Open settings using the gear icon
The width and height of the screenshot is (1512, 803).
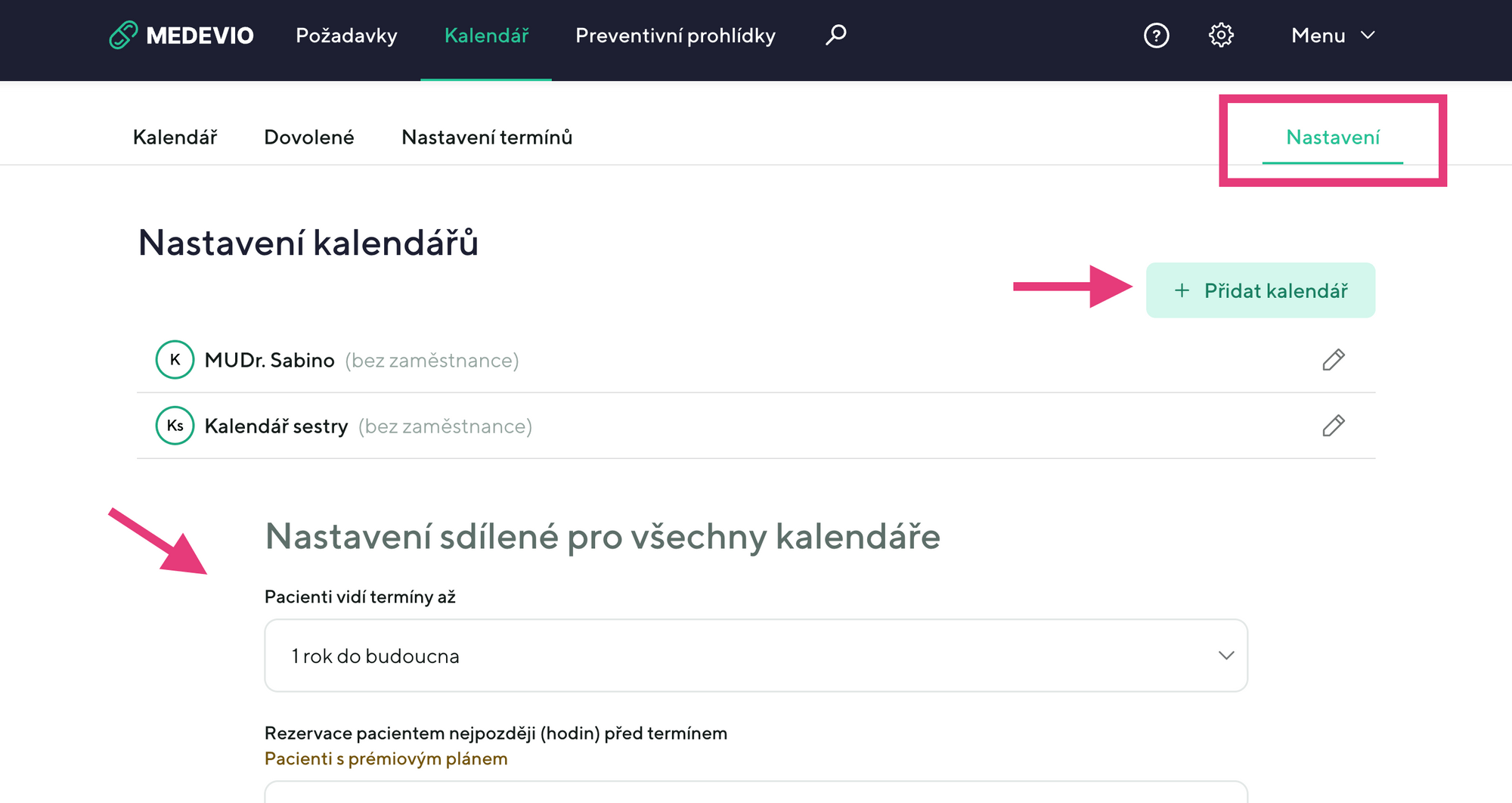pyautogui.click(x=1221, y=36)
